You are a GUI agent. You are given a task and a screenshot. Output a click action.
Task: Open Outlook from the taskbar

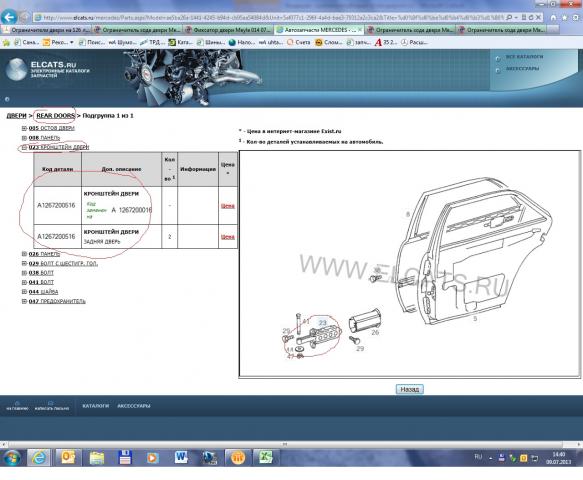click(68, 457)
